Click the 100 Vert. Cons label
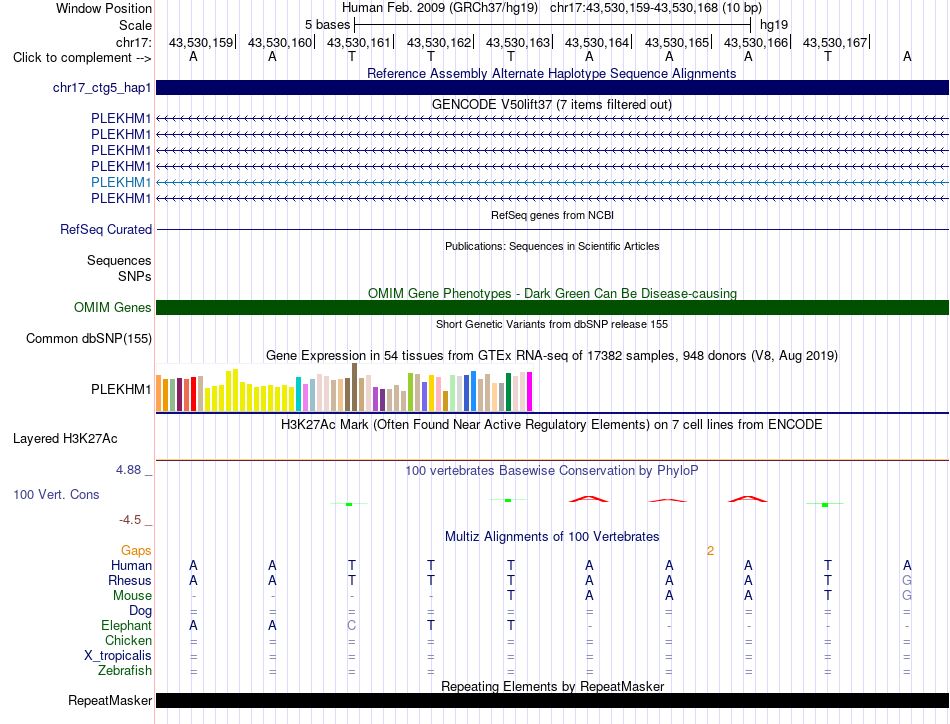 tap(56, 494)
